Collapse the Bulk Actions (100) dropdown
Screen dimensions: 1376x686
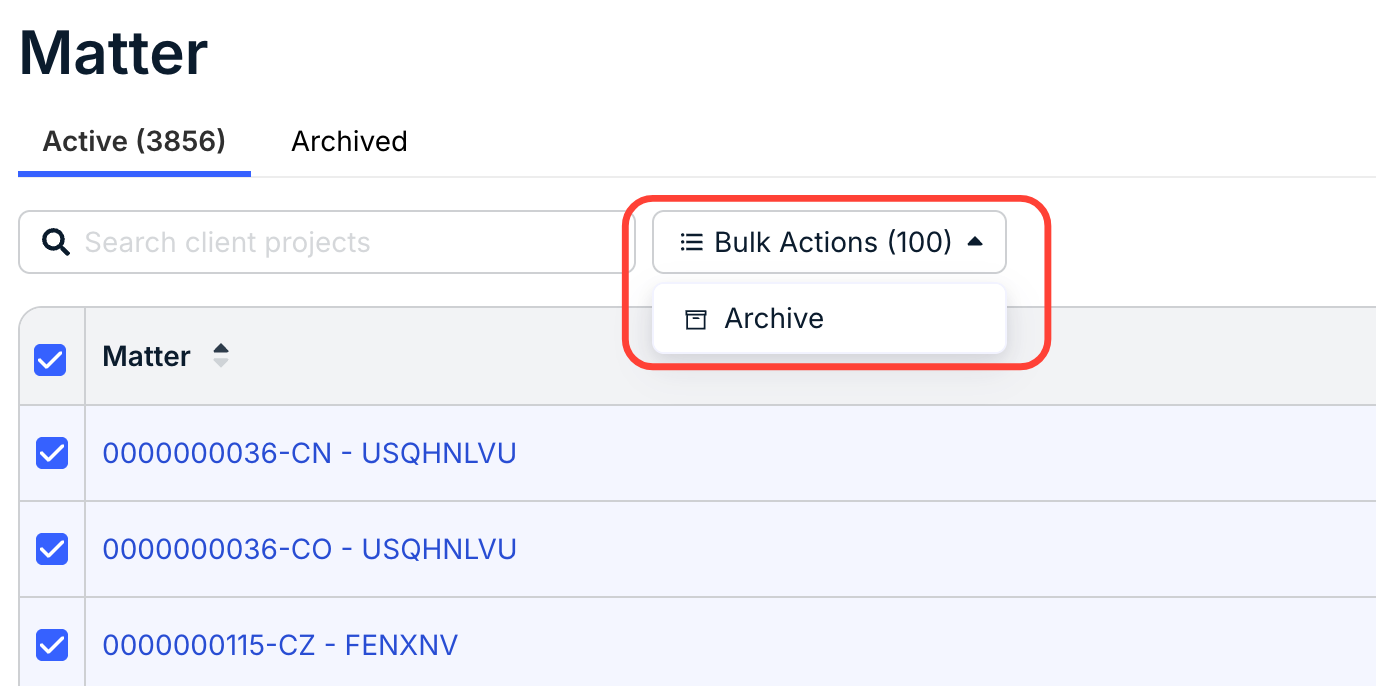[x=829, y=242]
